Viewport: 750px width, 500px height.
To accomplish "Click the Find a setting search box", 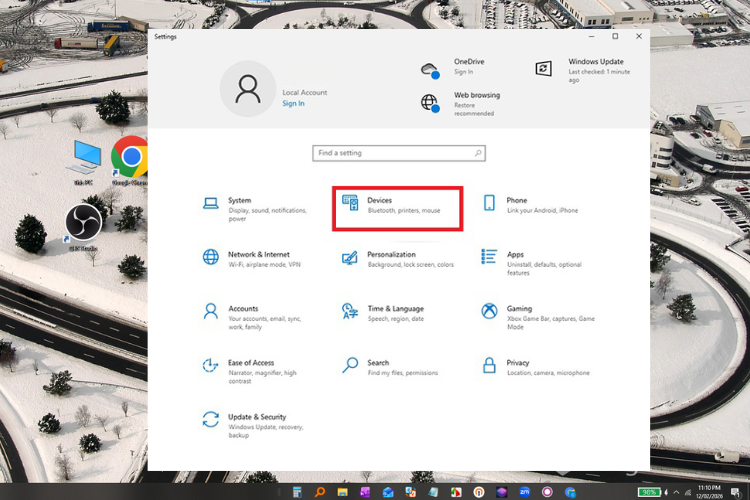I will [x=399, y=153].
